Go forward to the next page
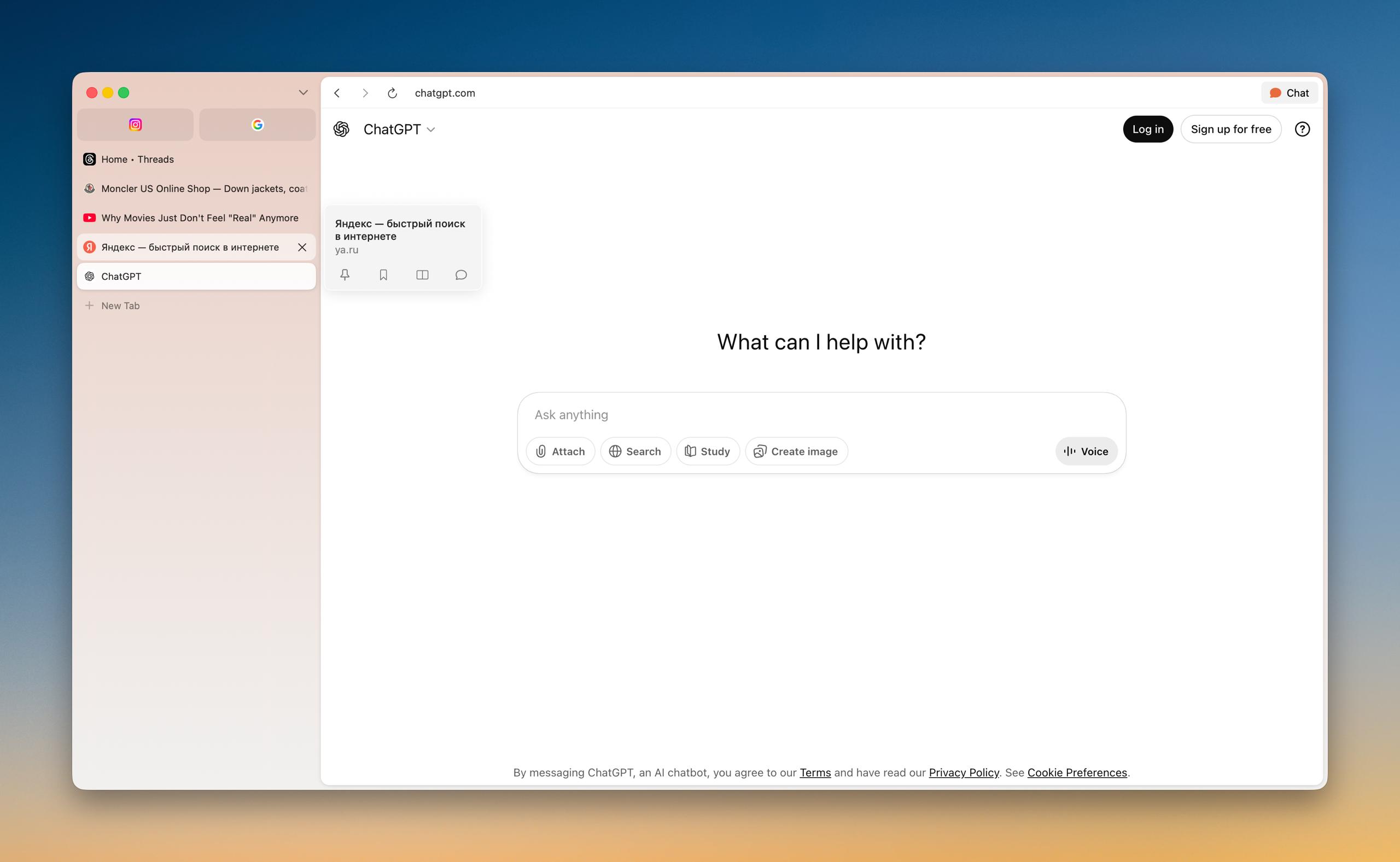The height and width of the screenshot is (862, 1400). click(x=365, y=93)
